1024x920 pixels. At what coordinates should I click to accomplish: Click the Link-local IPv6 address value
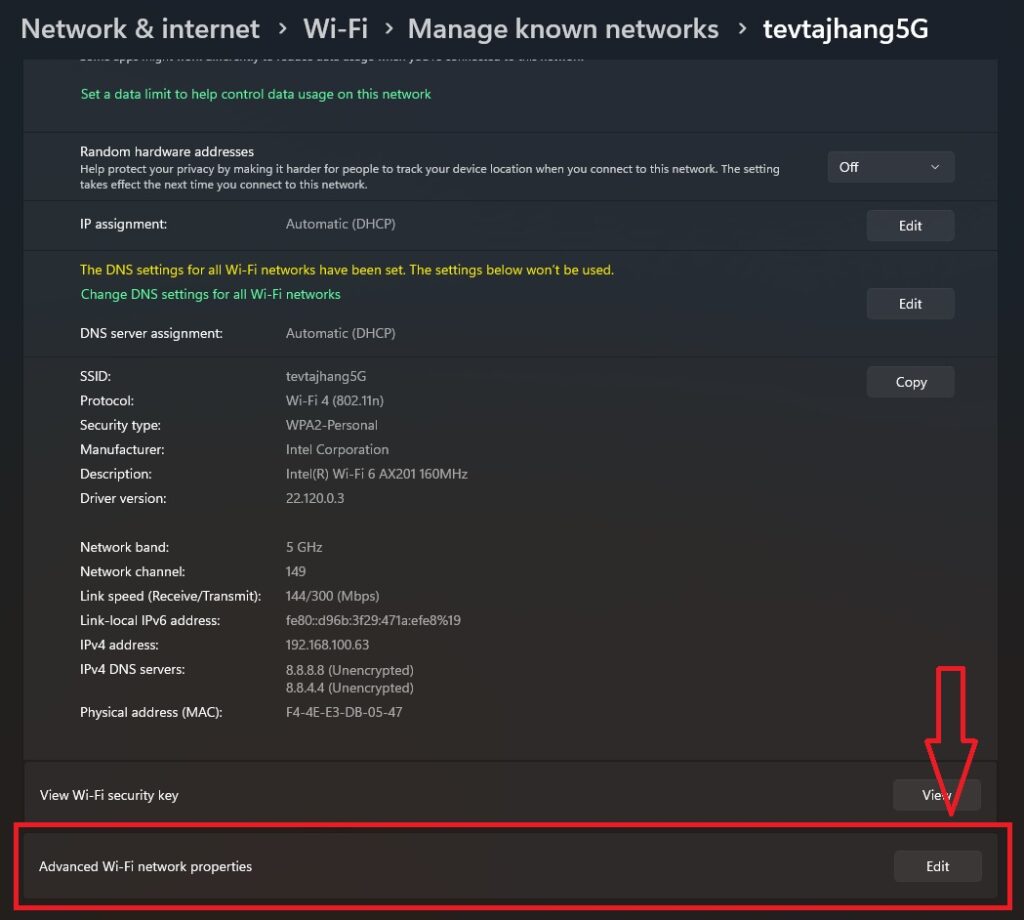click(x=373, y=621)
